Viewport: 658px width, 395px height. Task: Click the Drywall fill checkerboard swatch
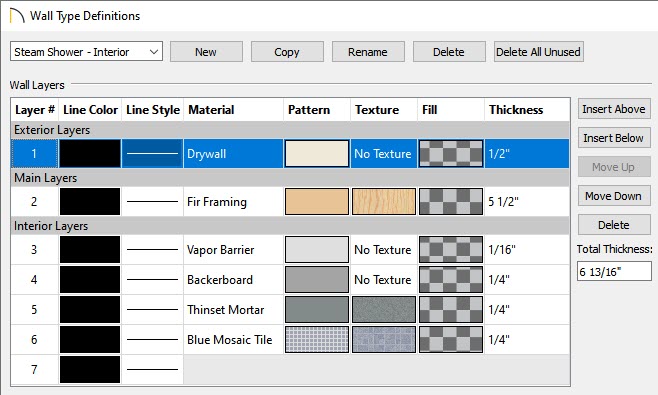451,154
